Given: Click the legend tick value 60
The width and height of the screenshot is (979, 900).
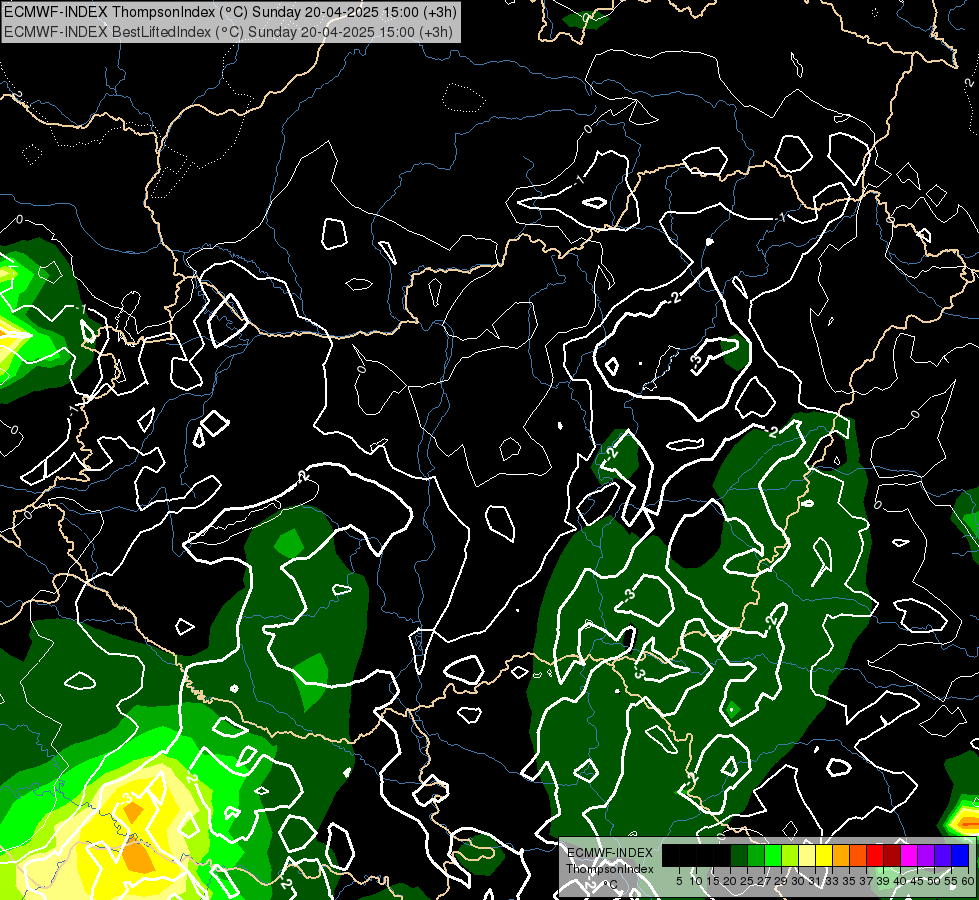Looking at the screenshot, I should [x=967, y=881].
